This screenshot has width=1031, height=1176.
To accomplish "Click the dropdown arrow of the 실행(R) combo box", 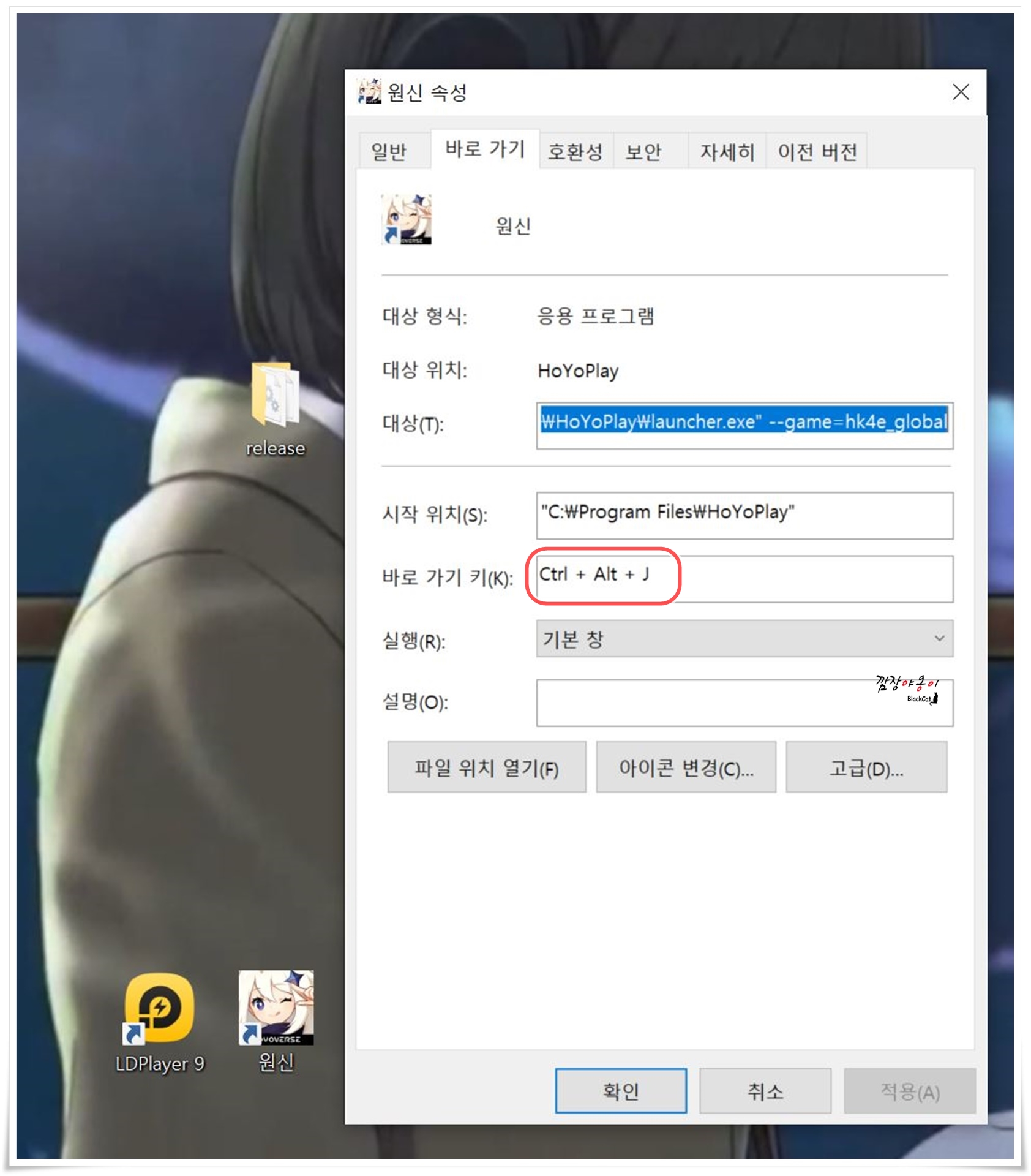I will click(939, 638).
